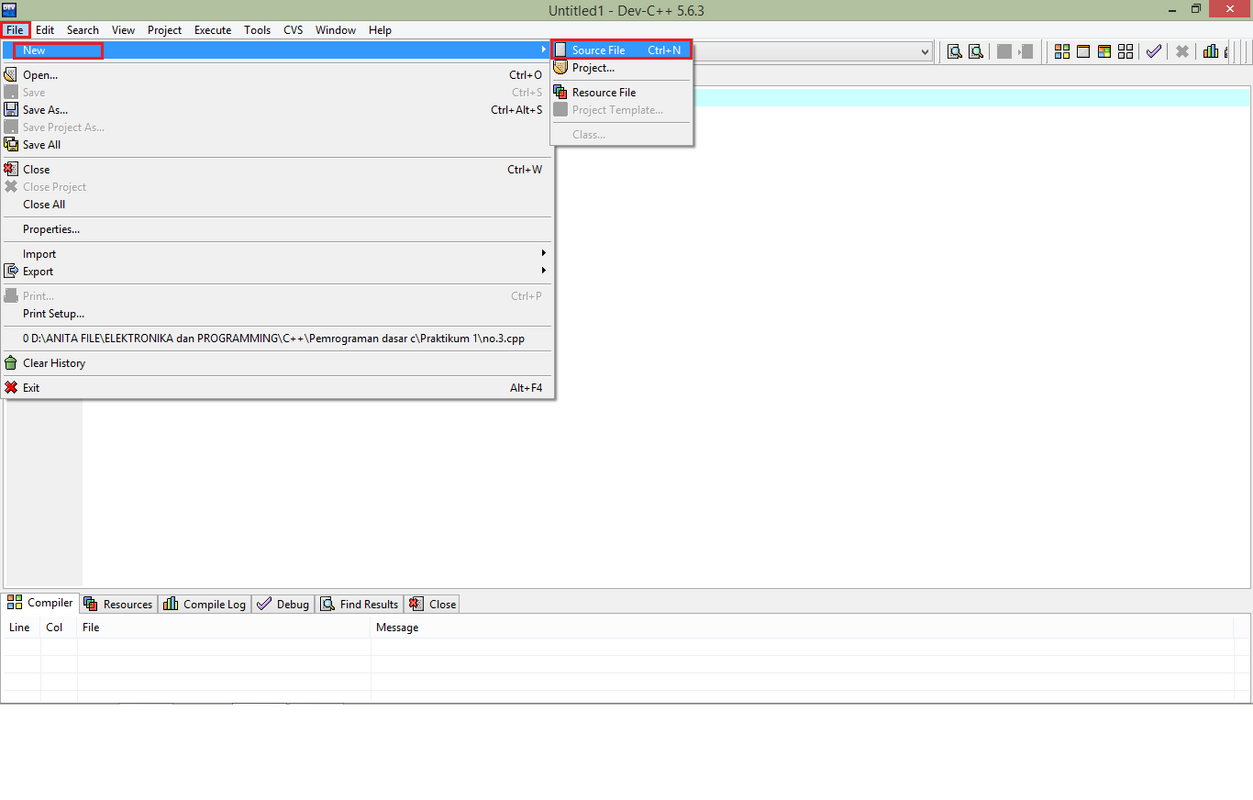Screen dimensions: 1253x800
Task: Click the Run icon in the toolbar
Action: point(1083,52)
